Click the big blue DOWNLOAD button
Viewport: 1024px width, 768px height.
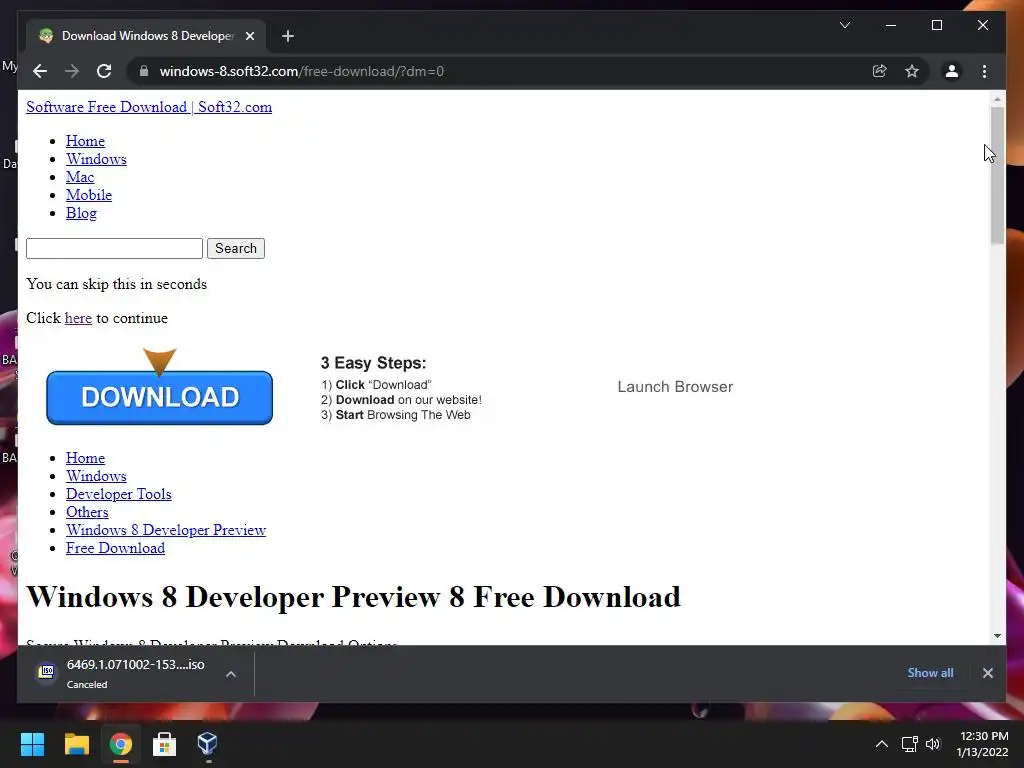point(159,397)
